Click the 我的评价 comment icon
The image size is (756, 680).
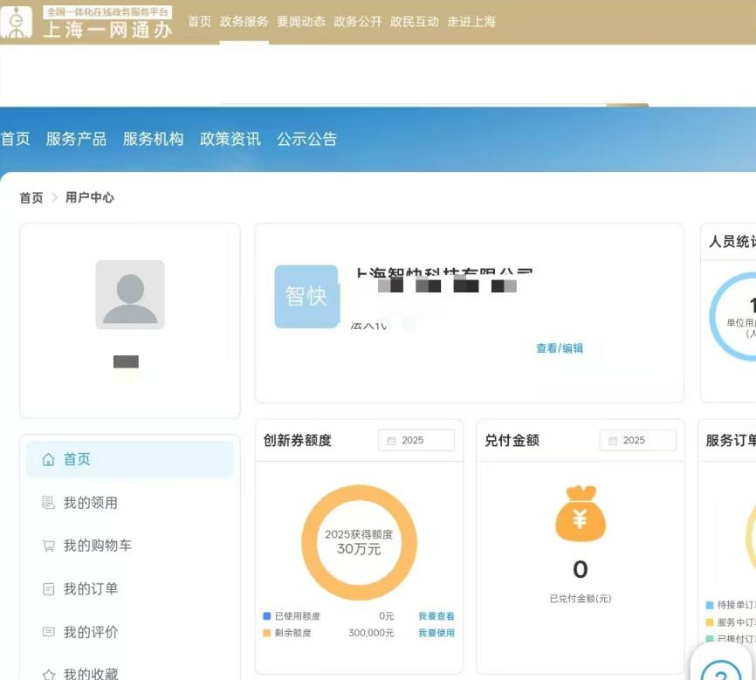coord(48,632)
